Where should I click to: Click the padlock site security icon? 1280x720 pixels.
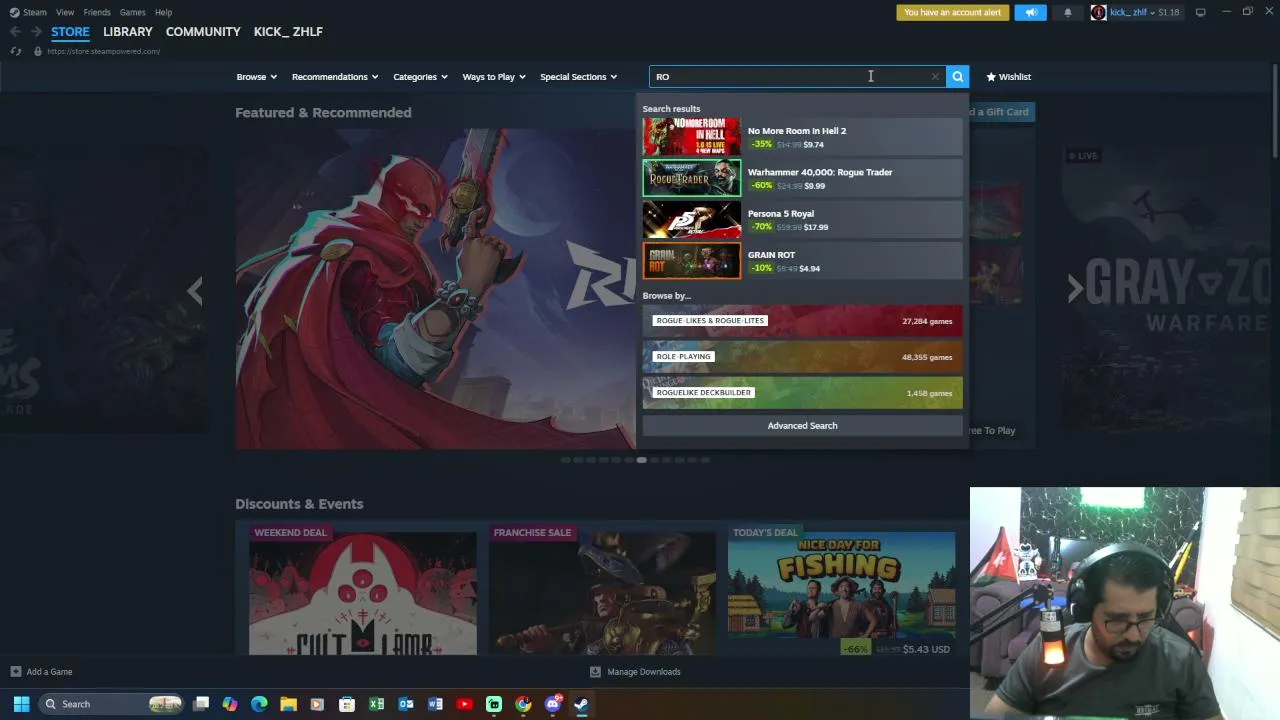[37, 51]
